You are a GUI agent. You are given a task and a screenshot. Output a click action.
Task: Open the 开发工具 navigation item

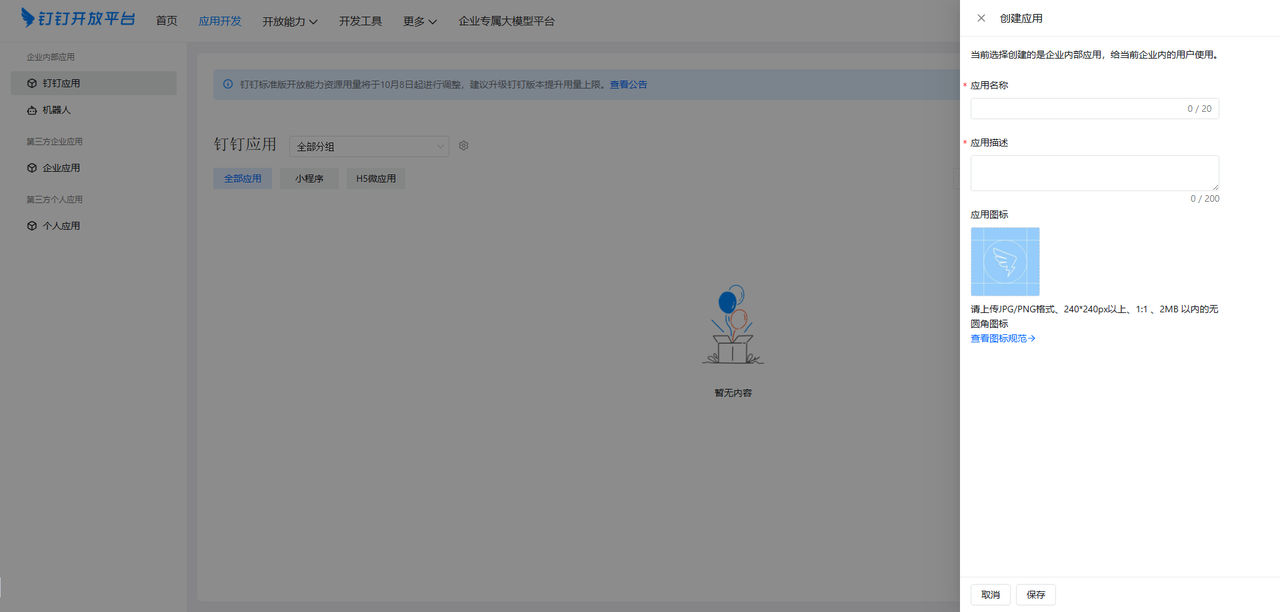point(360,21)
